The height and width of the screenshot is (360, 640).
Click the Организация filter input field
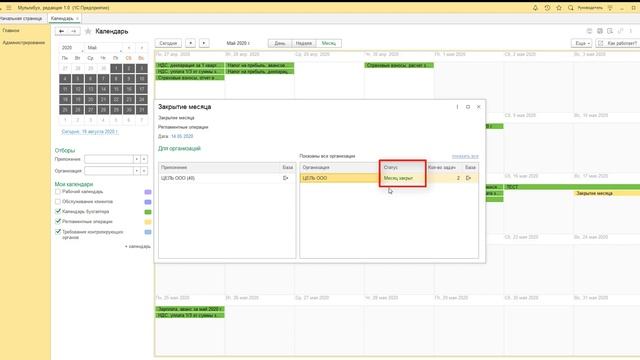coord(109,171)
